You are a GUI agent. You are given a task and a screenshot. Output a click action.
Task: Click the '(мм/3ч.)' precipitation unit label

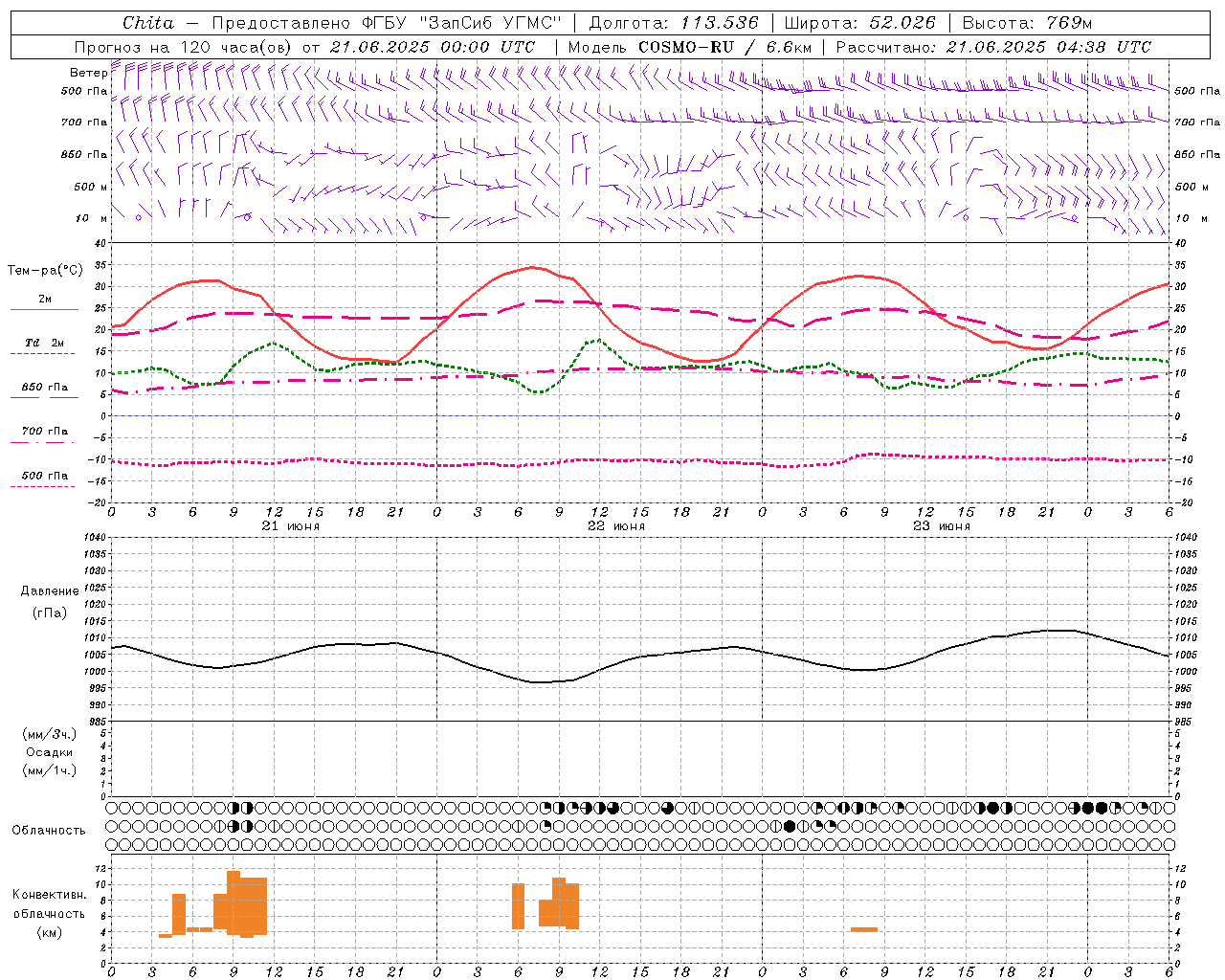click(50, 734)
